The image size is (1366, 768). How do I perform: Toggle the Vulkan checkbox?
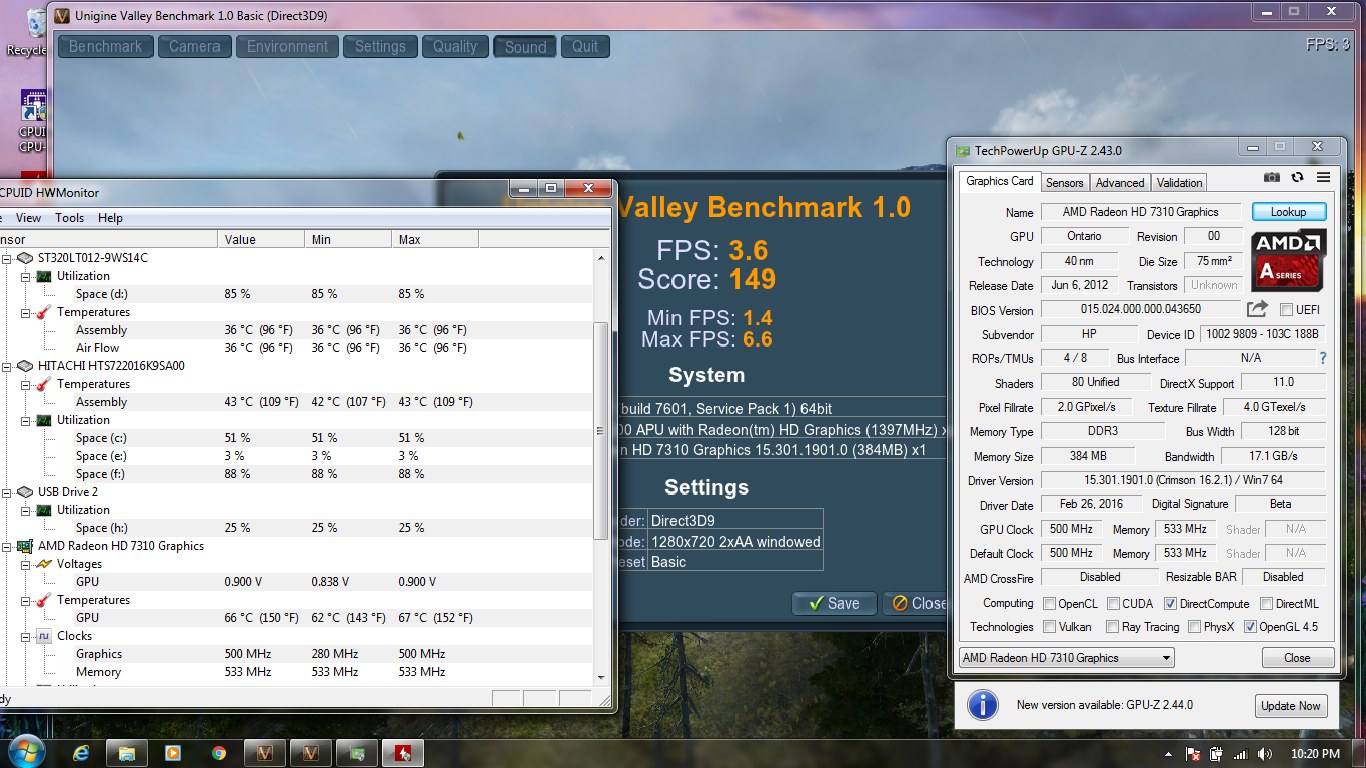click(1050, 627)
